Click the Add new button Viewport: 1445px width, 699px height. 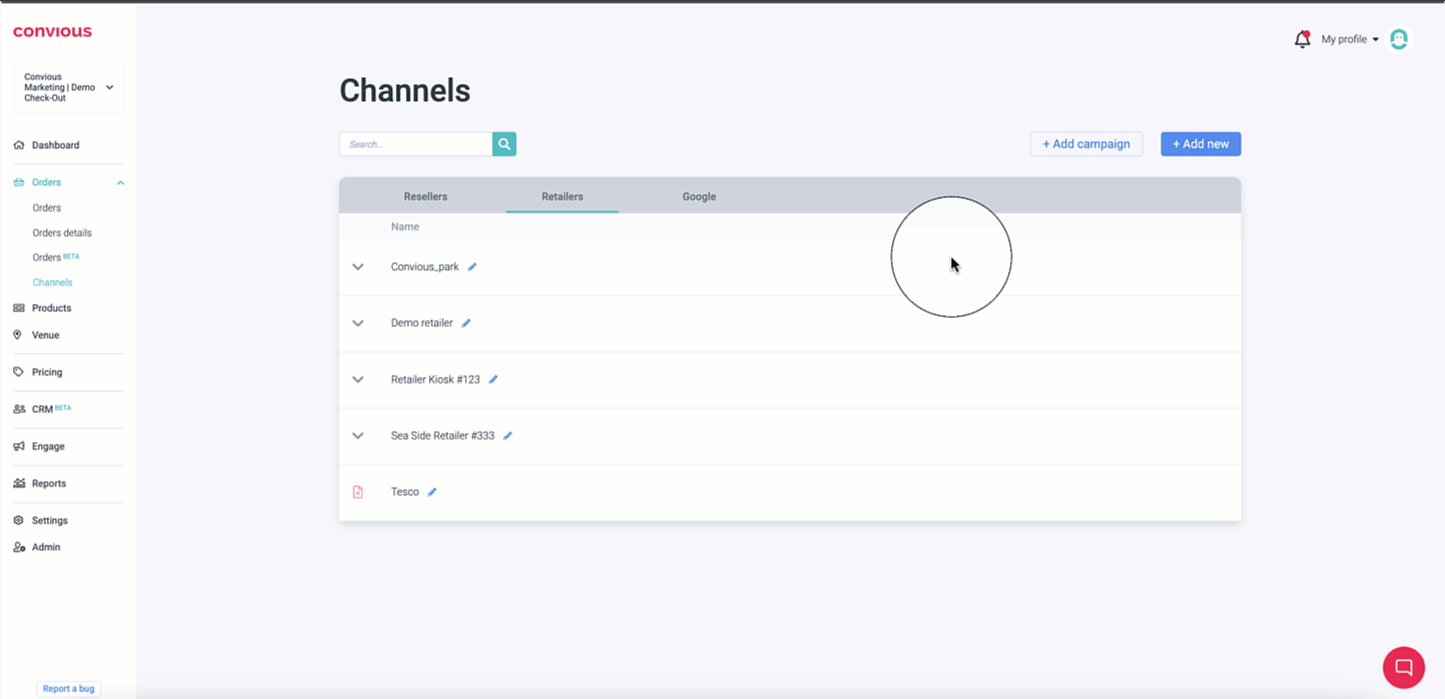(x=1201, y=144)
